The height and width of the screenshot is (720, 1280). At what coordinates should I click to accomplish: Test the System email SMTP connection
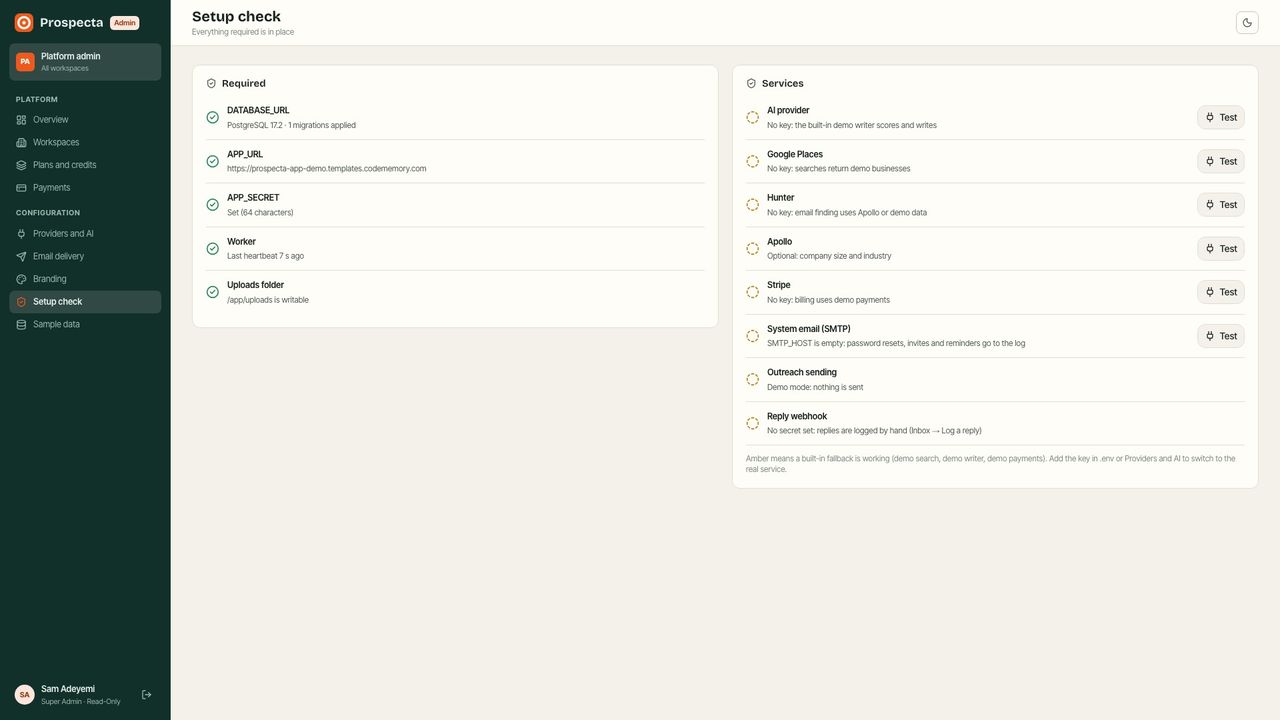(1221, 336)
